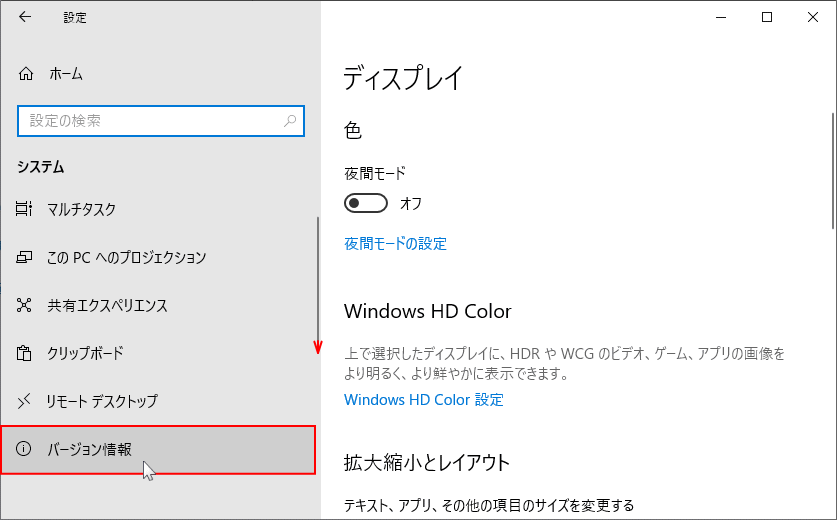The image size is (837, 520).
Task: Click the Clipboard (クリップボード) icon
Action: pyautogui.click(x=24, y=353)
